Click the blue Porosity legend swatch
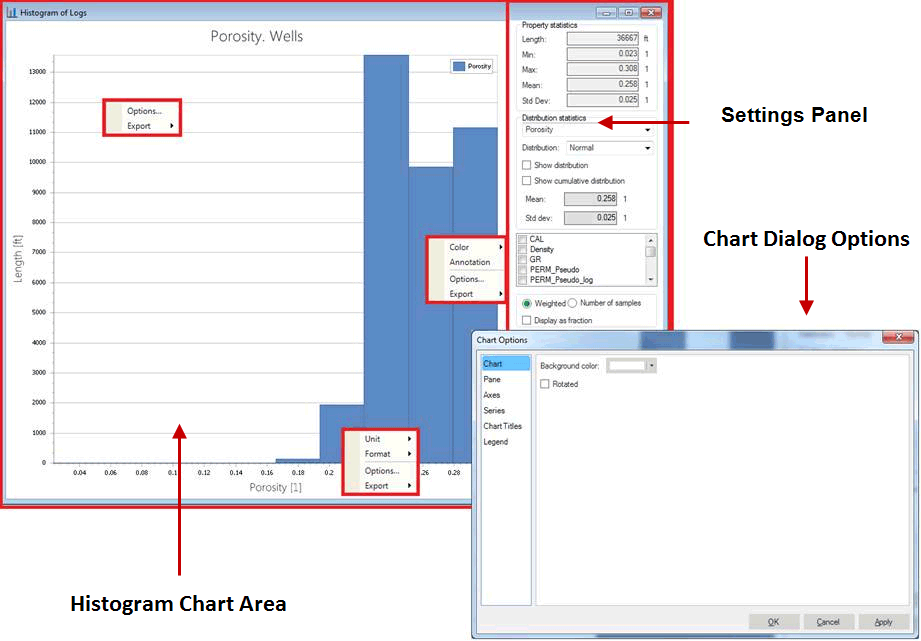921x641 pixels. point(459,67)
